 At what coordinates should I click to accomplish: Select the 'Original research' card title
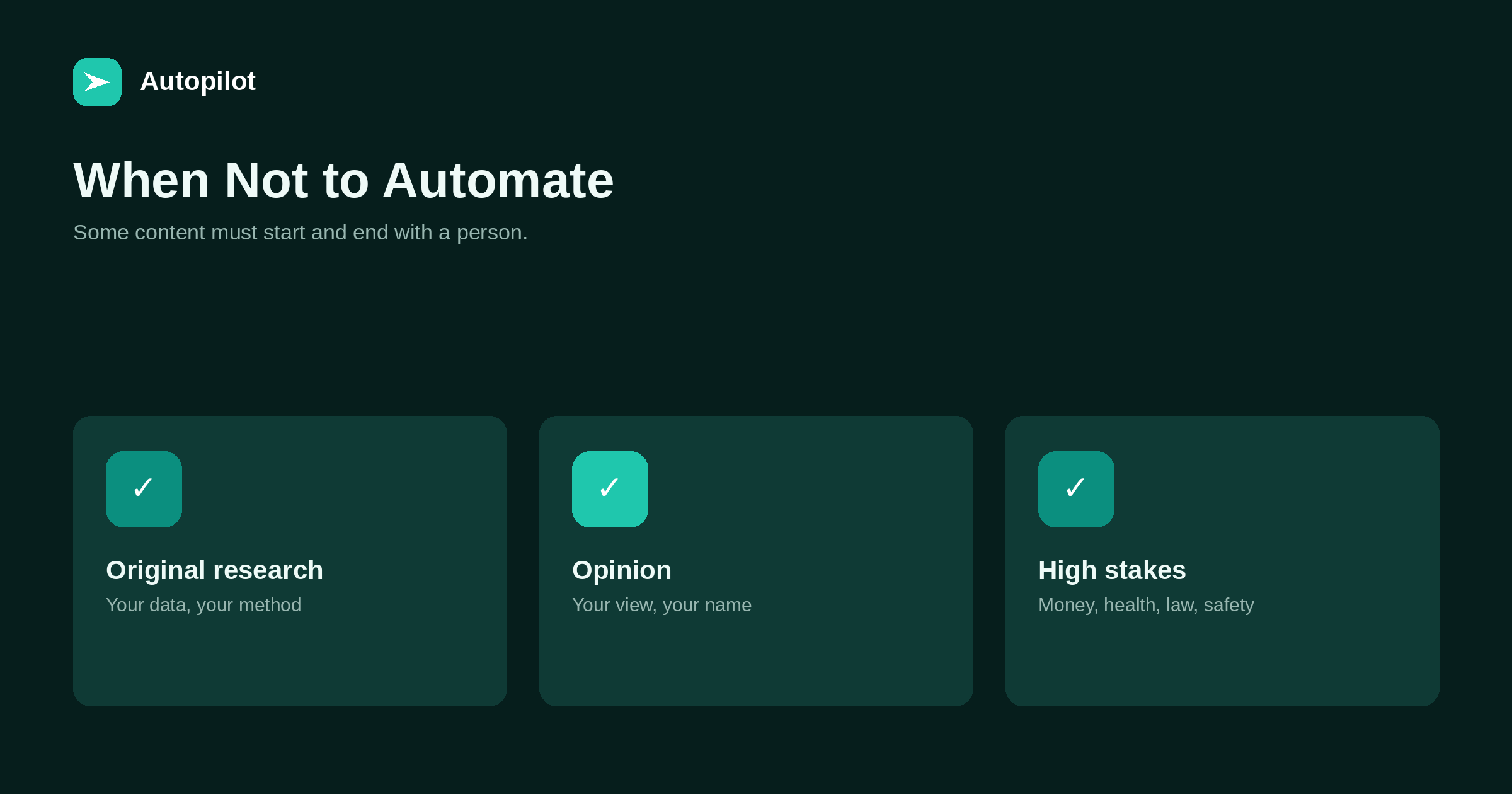click(x=214, y=570)
